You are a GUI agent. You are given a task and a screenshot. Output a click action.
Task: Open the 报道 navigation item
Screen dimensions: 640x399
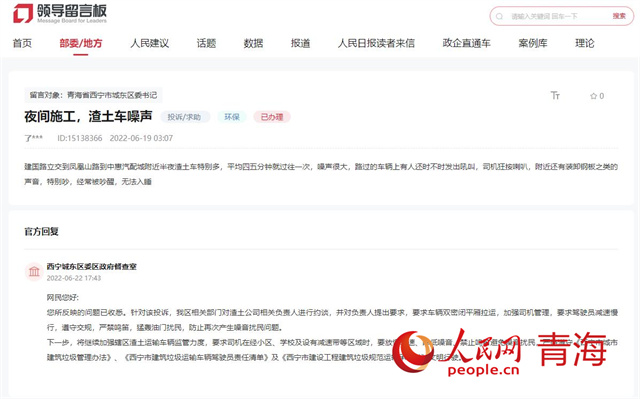pyautogui.click(x=300, y=43)
